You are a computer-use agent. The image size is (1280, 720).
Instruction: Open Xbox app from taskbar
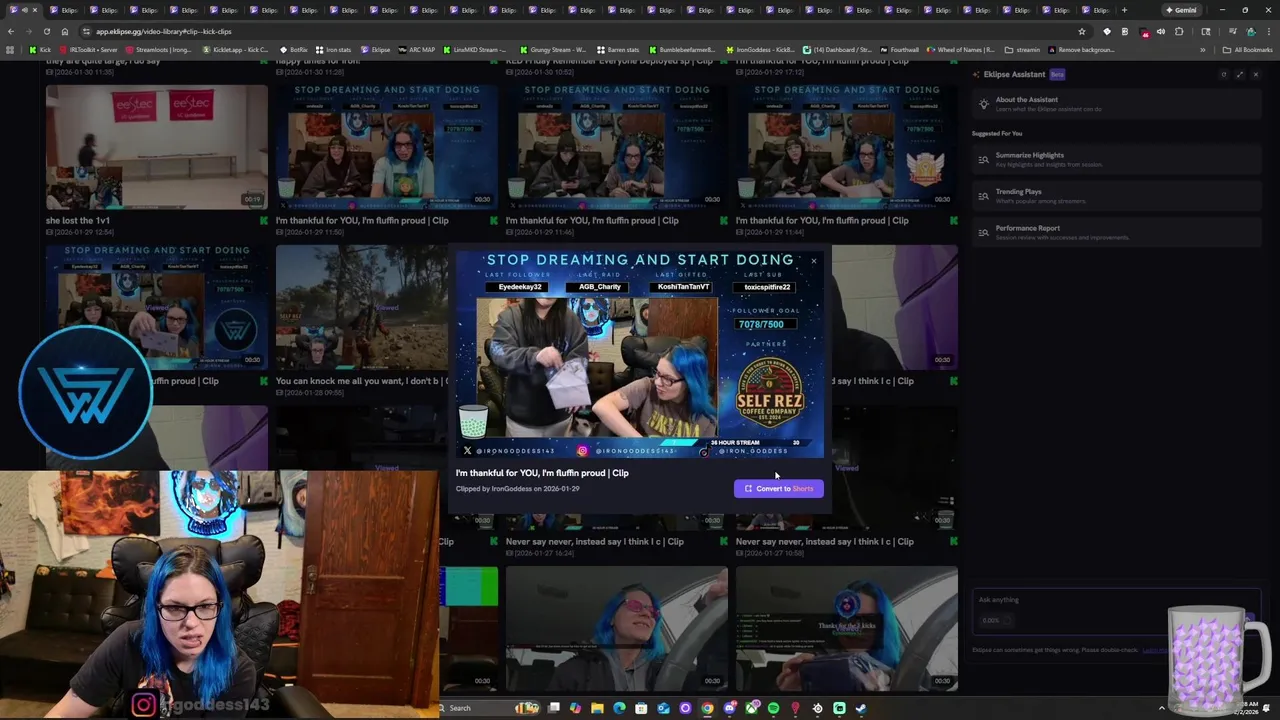tap(751, 708)
